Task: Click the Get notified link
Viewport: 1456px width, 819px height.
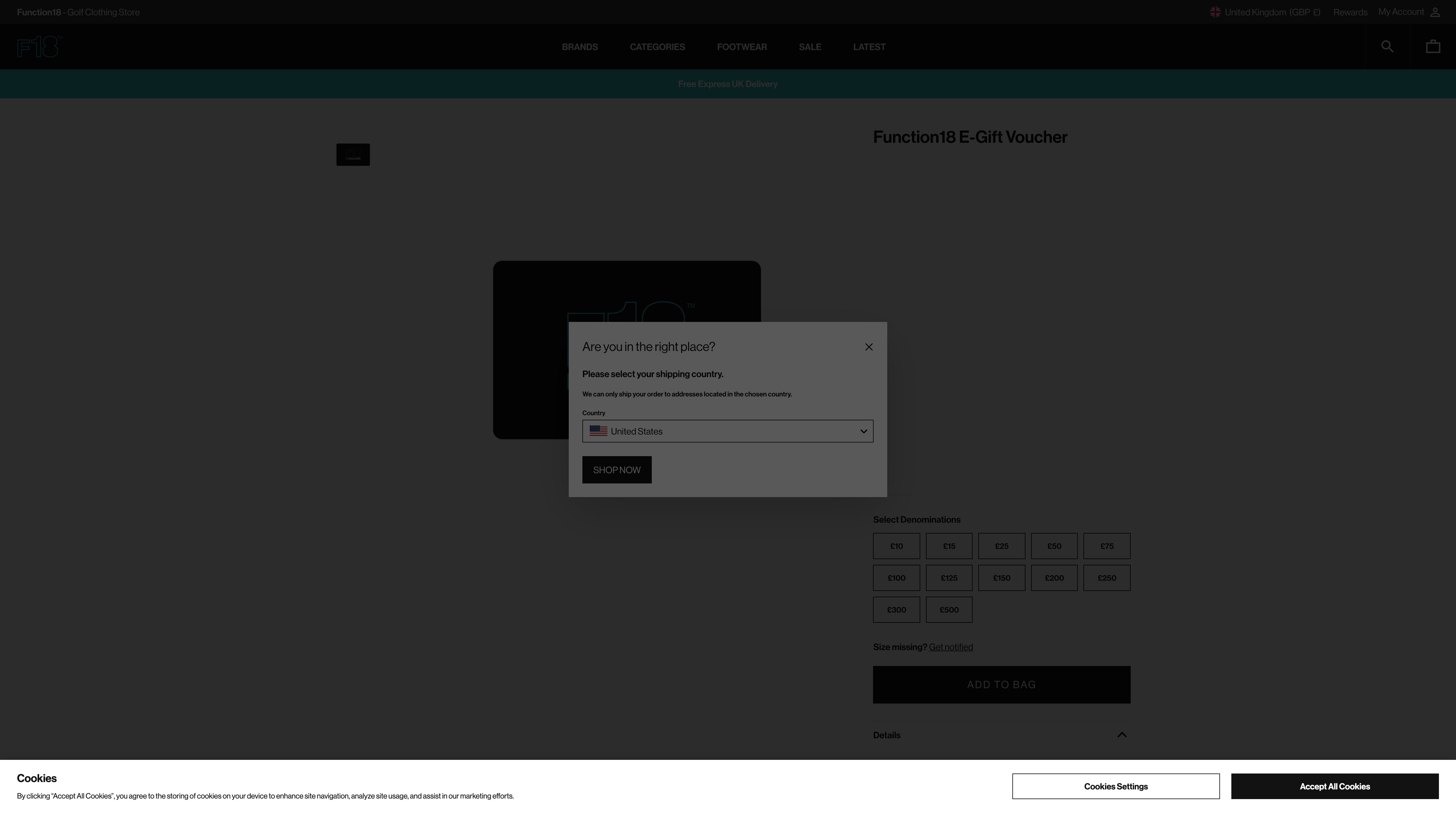Action: (x=951, y=647)
